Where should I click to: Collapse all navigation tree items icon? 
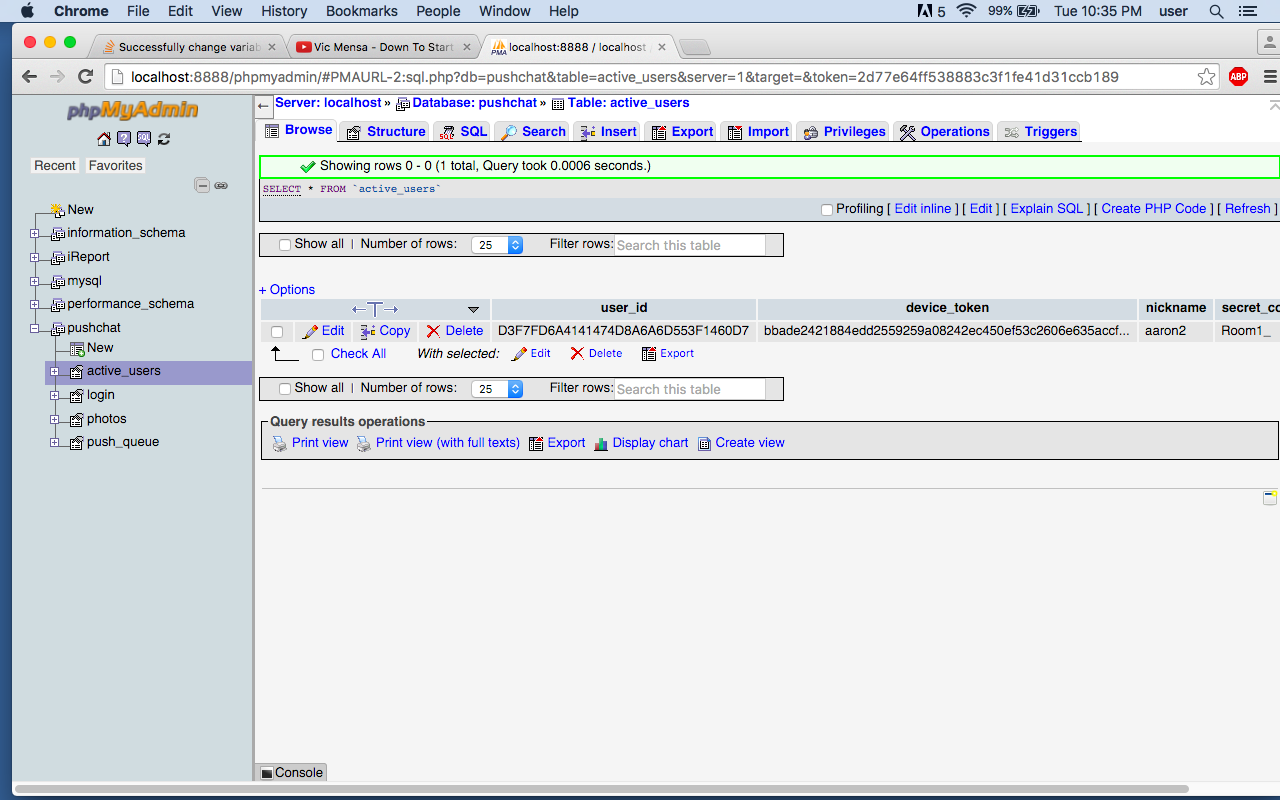(202, 185)
